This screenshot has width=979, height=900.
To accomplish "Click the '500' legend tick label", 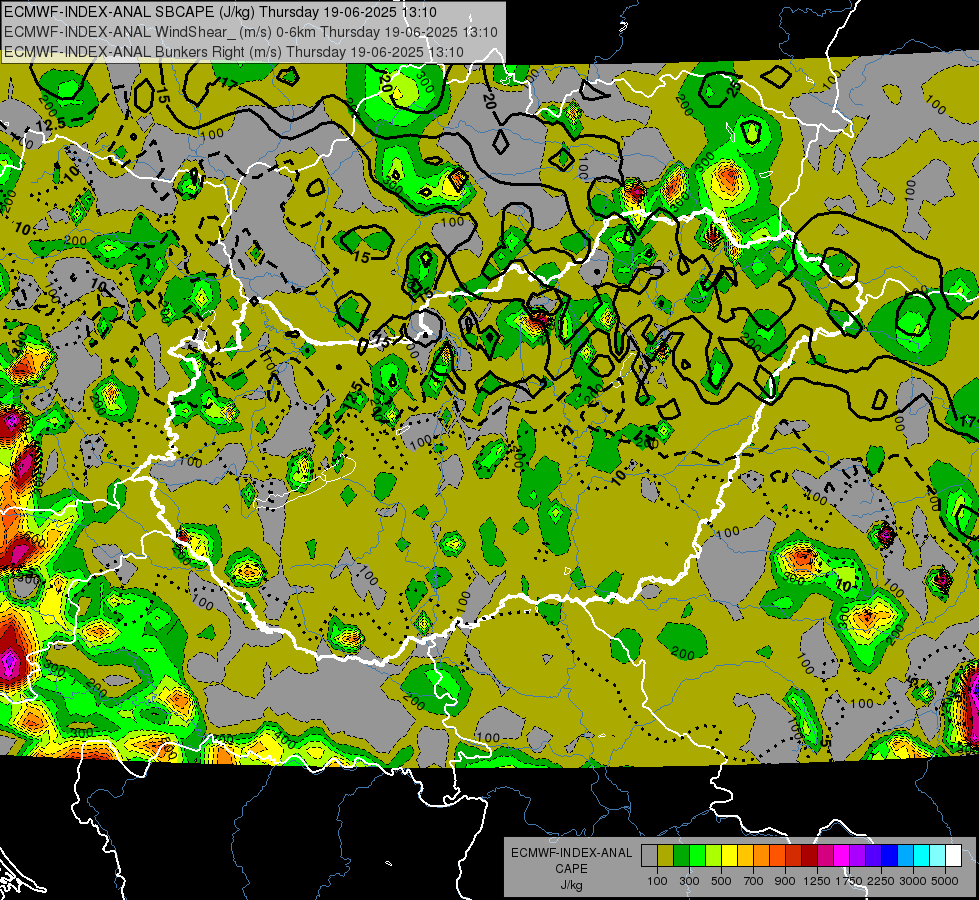I will (721, 881).
